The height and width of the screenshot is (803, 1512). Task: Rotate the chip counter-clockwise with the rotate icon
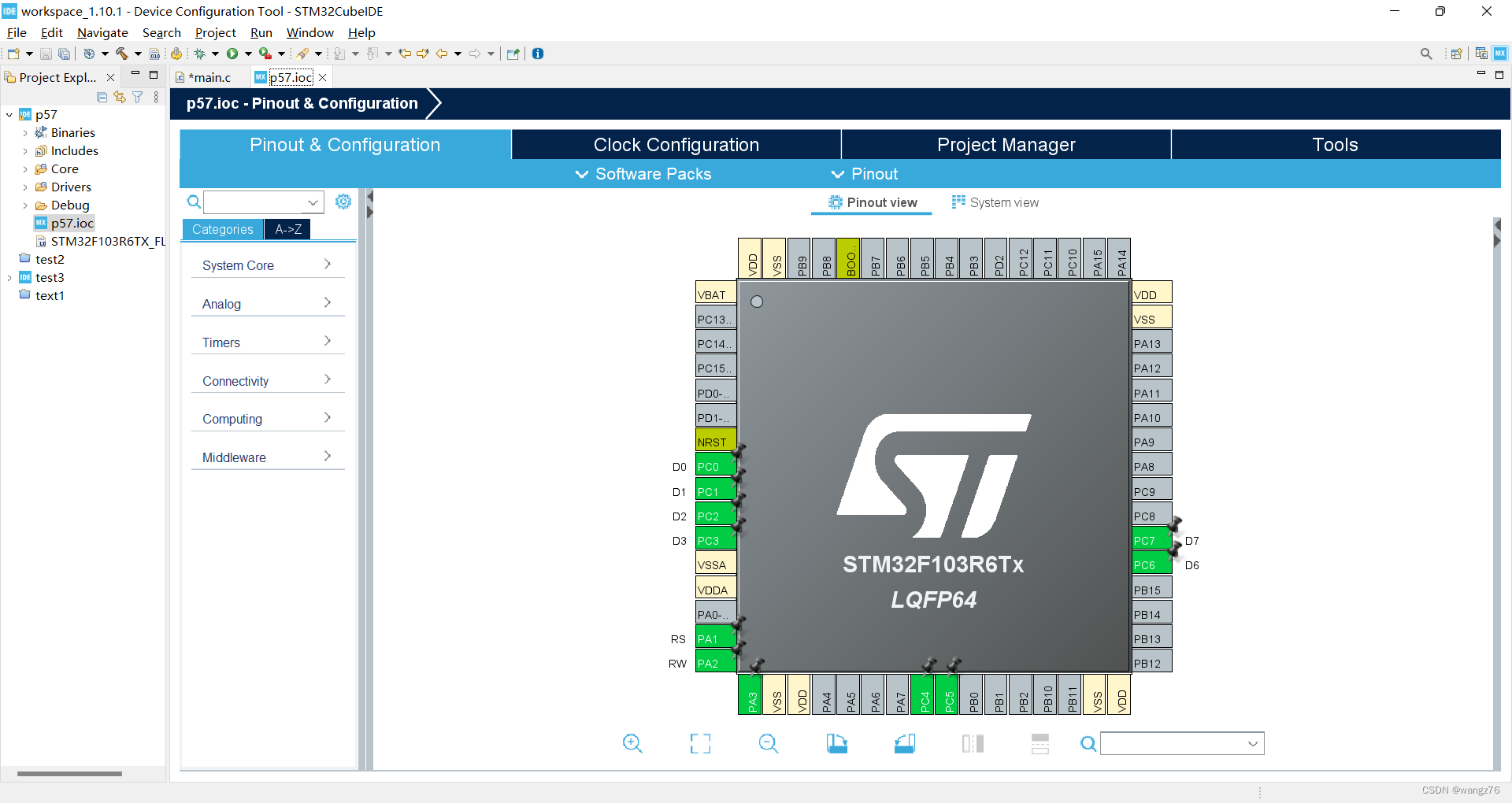coord(905,743)
